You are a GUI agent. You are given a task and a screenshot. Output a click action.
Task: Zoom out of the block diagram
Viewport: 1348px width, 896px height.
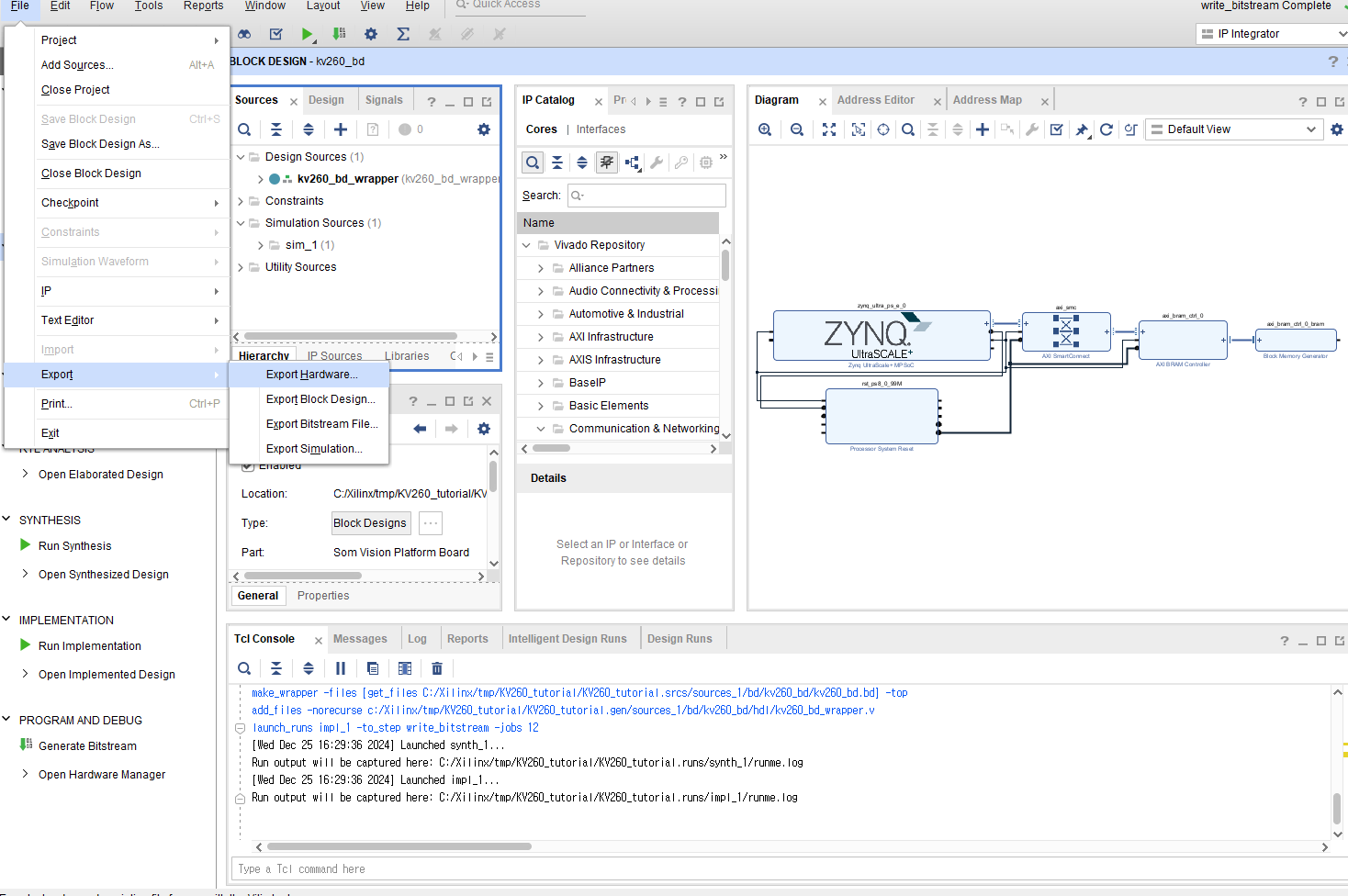point(797,129)
